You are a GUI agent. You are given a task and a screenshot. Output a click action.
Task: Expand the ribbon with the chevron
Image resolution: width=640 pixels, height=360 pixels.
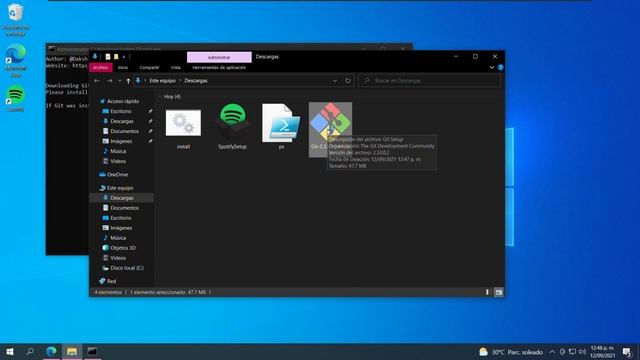492,67
